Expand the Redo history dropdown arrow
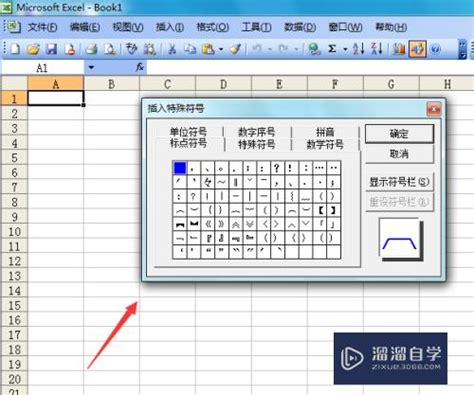The height and width of the screenshot is (395, 474). (x=296, y=49)
